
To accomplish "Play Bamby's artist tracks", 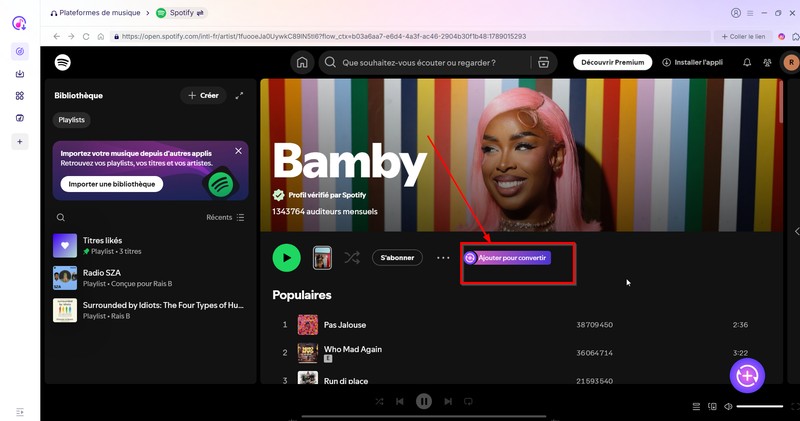I will [286, 258].
